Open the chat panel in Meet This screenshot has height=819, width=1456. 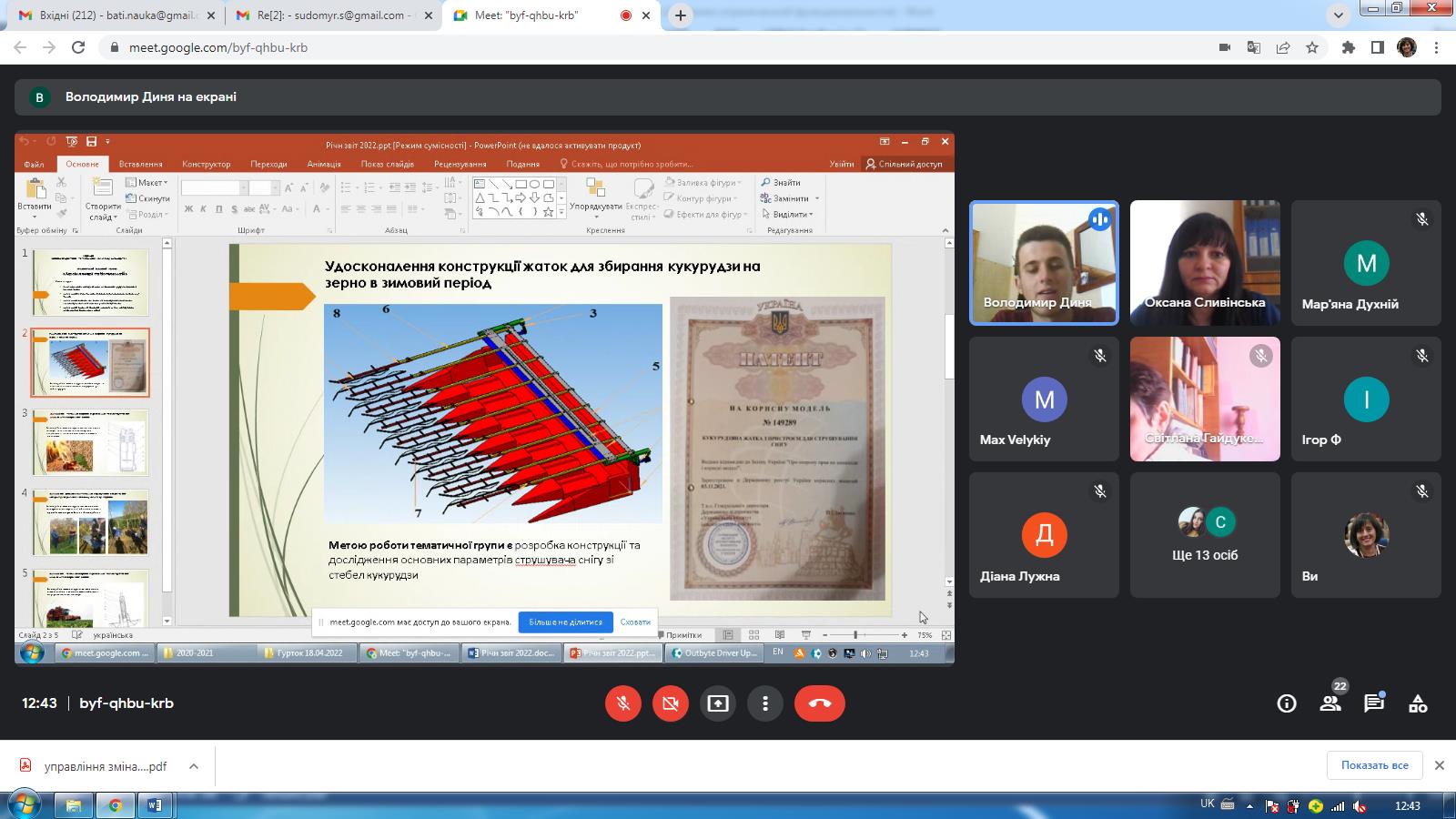(x=1374, y=703)
